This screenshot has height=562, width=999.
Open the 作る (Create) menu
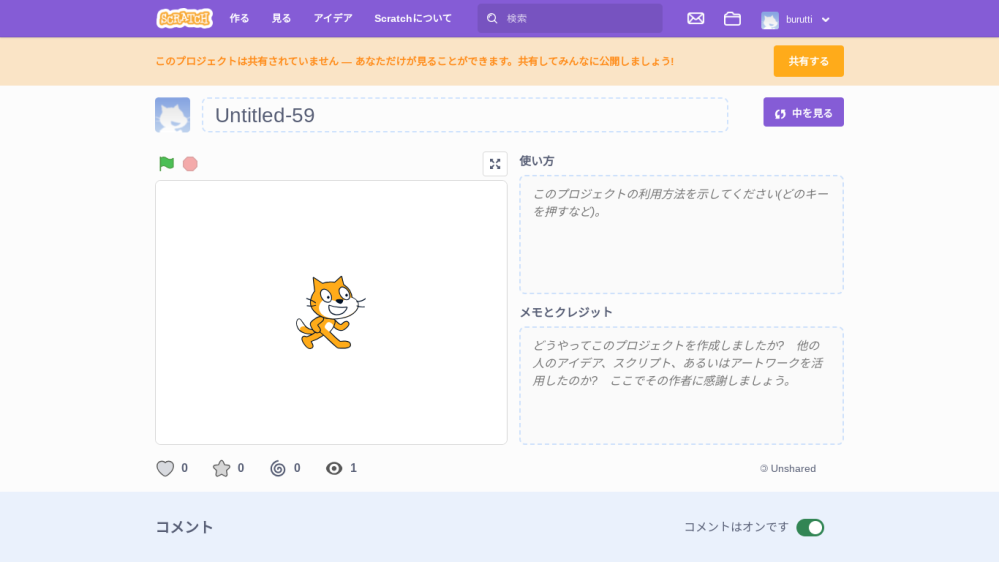click(239, 18)
